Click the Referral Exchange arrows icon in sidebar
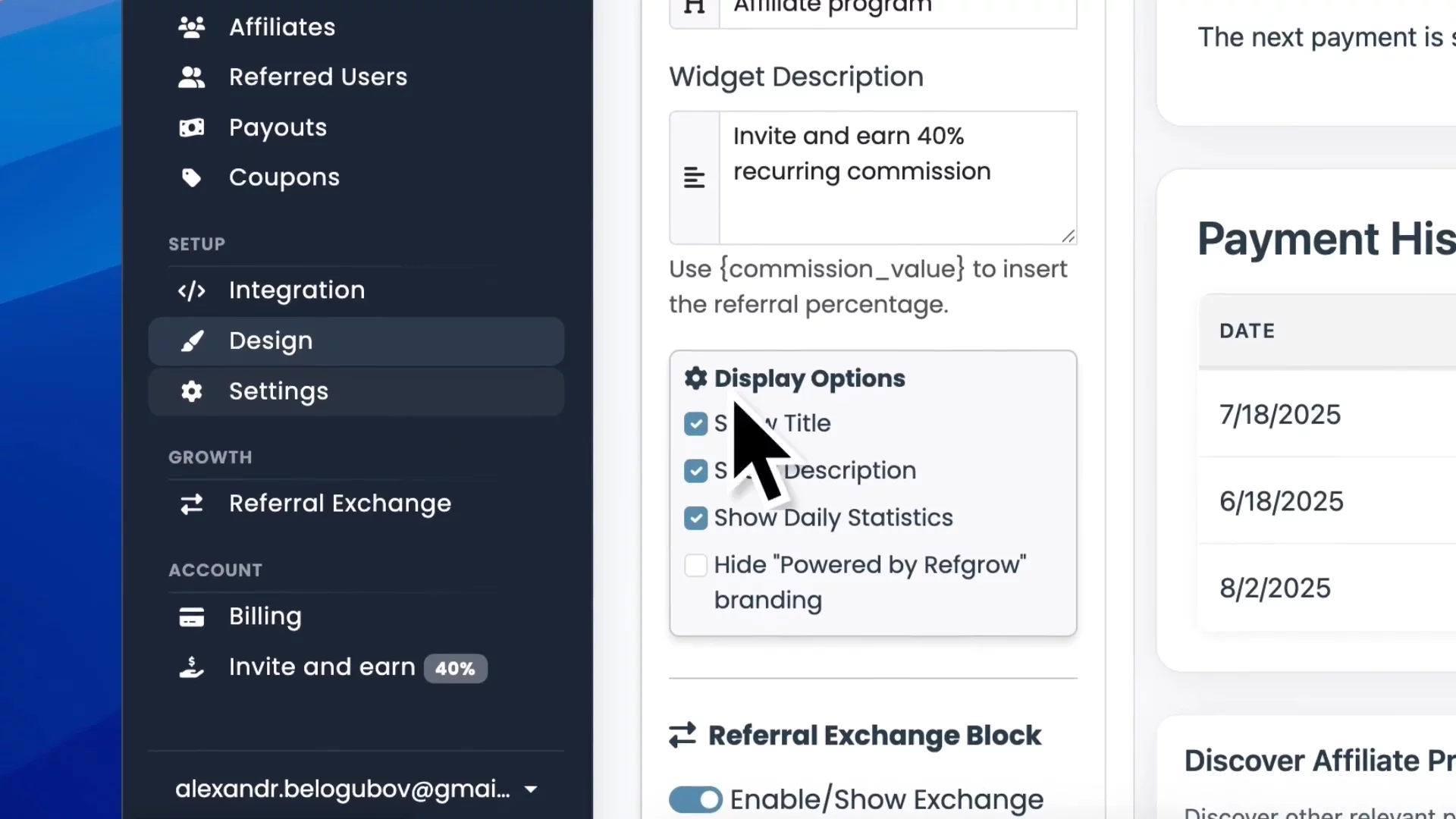This screenshot has height=819, width=1456. (x=191, y=504)
